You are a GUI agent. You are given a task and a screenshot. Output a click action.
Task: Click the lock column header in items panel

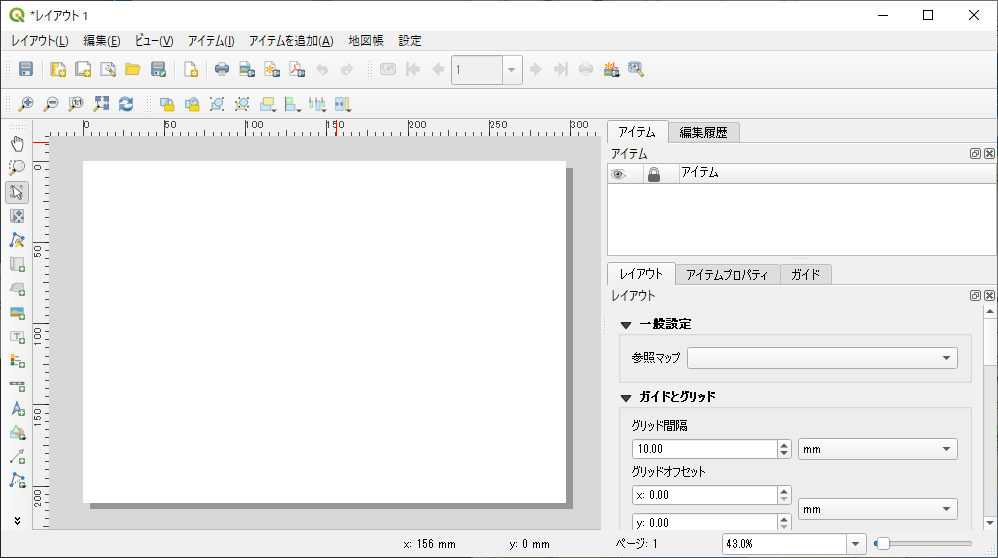coord(654,174)
